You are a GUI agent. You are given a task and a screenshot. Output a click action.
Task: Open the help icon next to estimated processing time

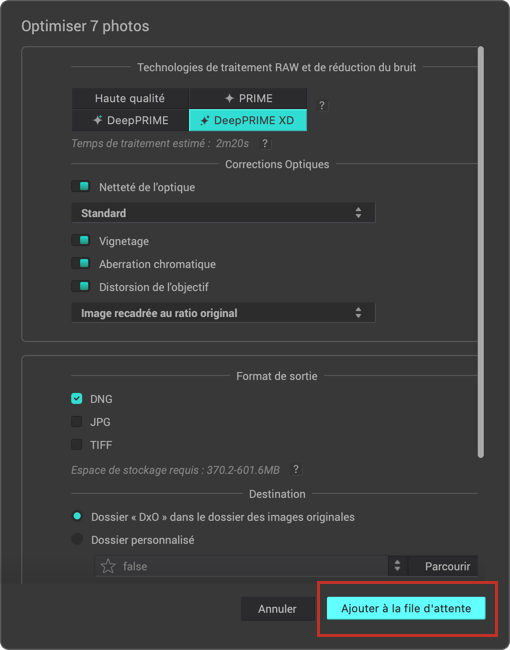click(265, 143)
